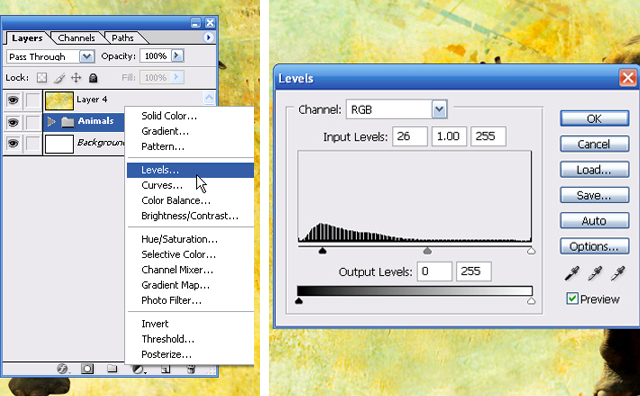Grab the black input levels slider
This screenshot has width=640, height=396.
(x=322, y=251)
